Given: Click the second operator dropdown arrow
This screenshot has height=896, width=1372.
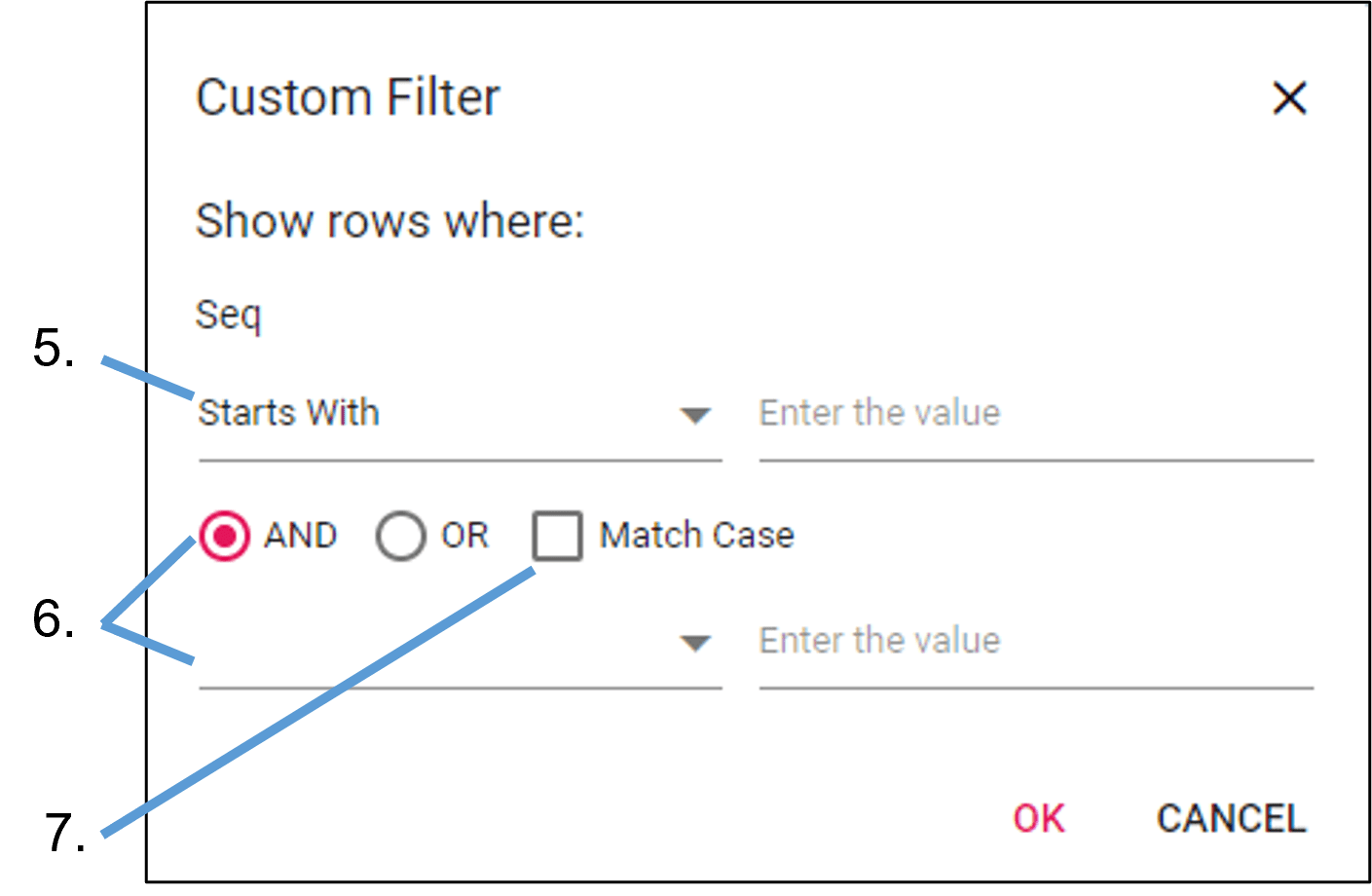Looking at the screenshot, I should pos(694,643).
